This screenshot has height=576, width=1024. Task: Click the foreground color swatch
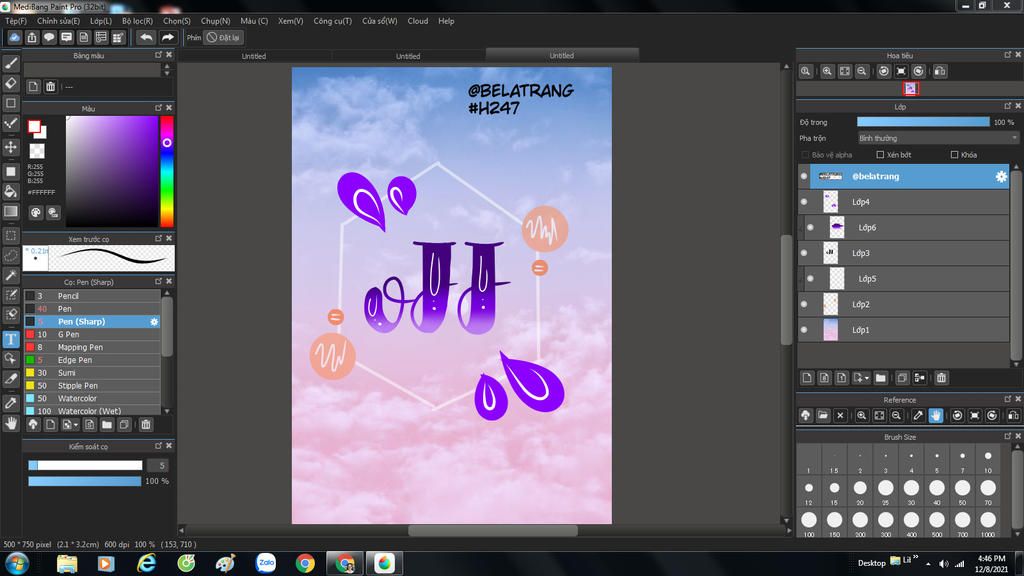35,127
